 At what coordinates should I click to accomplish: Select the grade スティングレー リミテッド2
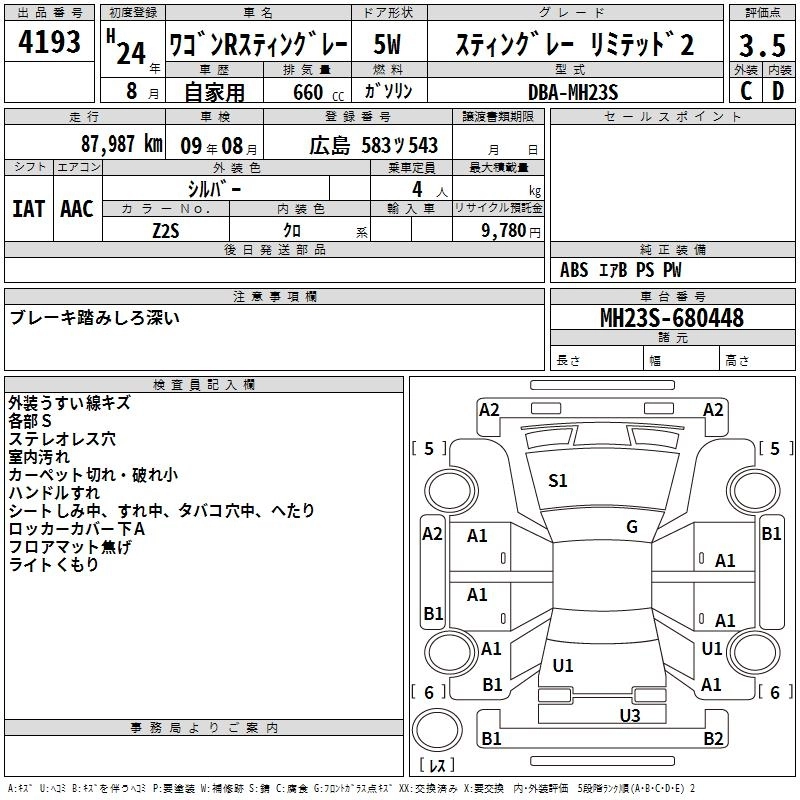(573, 45)
